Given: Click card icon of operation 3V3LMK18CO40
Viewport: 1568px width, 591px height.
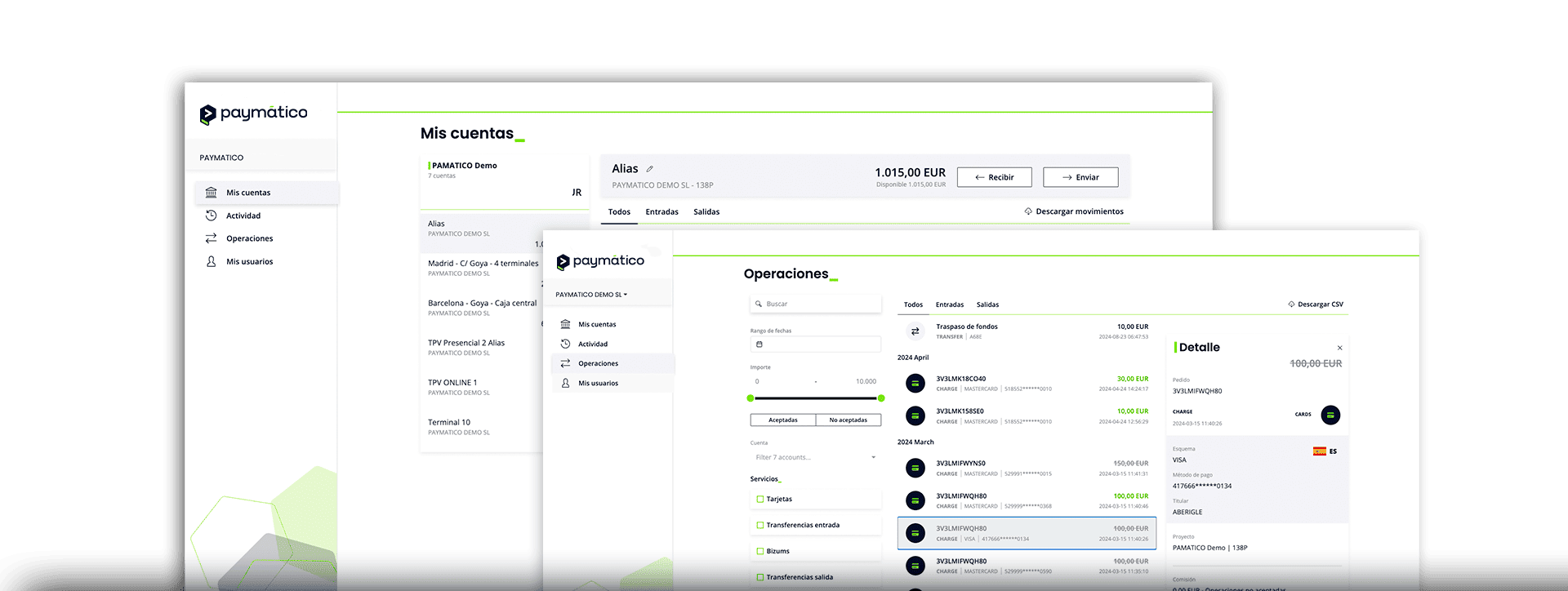Looking at the screenshot, I should (915, 383).
